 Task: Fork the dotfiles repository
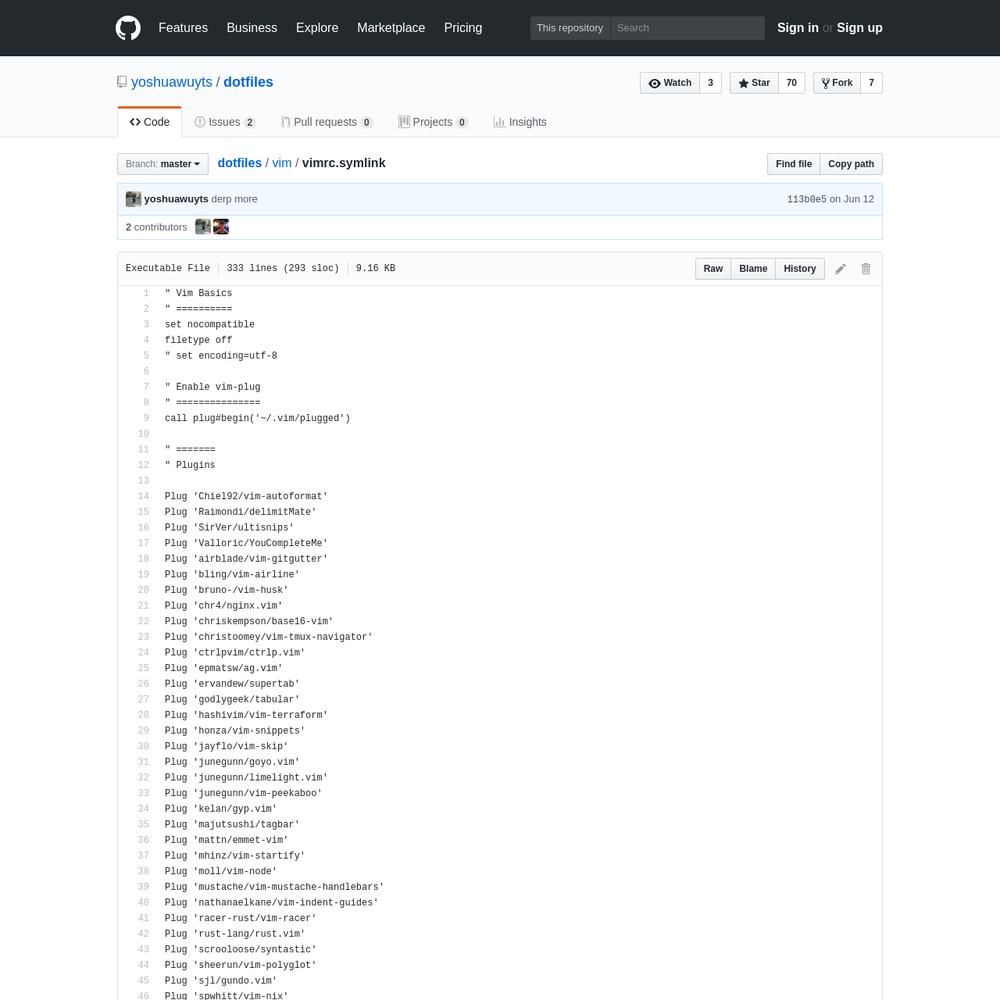pyautogui.click(x=837, y=83)
